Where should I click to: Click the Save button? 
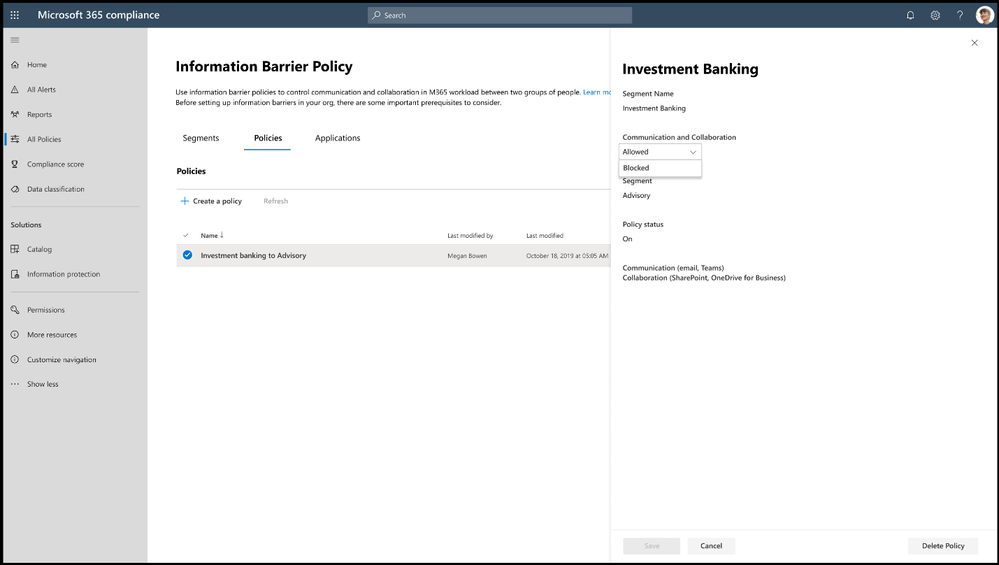(651, 546)
